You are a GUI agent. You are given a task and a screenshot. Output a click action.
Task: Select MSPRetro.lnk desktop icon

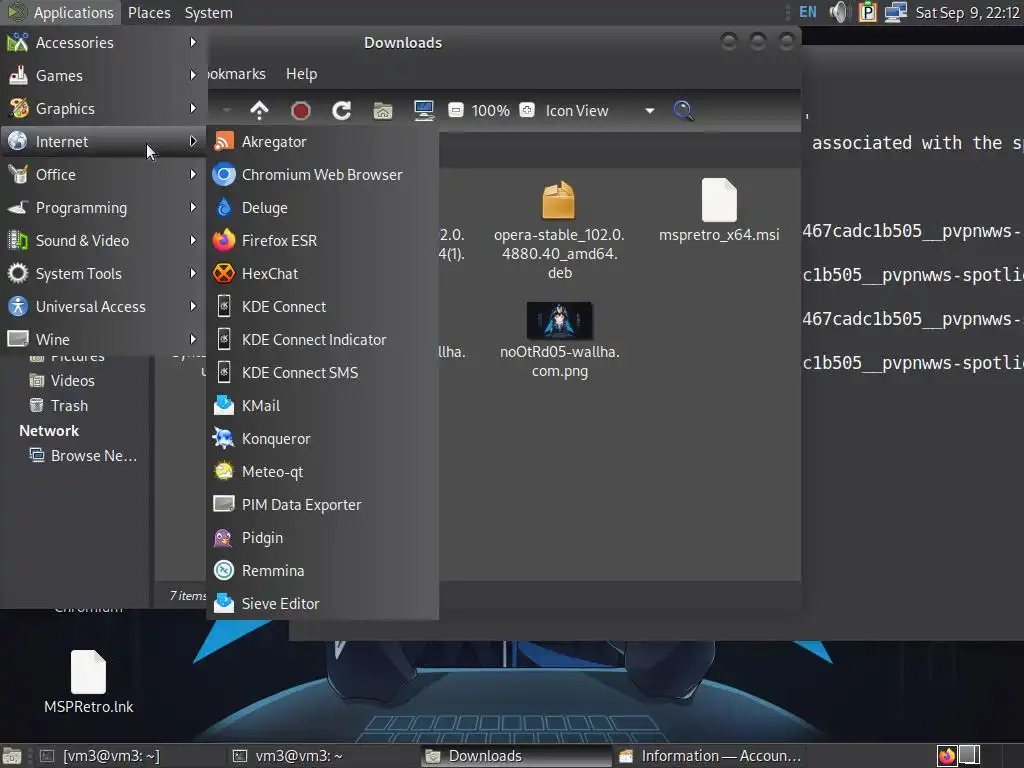pos(88,682)
